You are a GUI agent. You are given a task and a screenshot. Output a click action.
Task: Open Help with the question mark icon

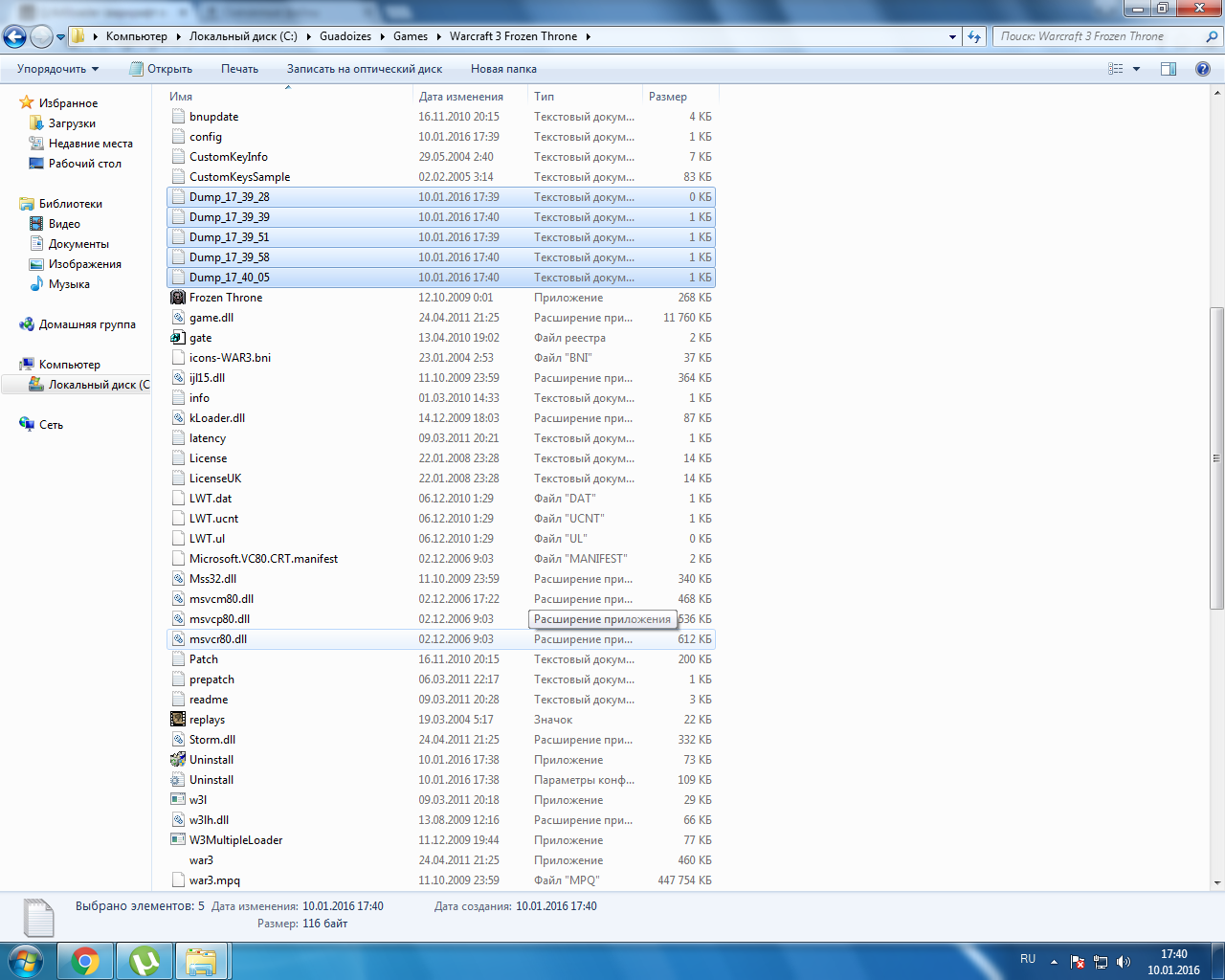coord(1203,69)
